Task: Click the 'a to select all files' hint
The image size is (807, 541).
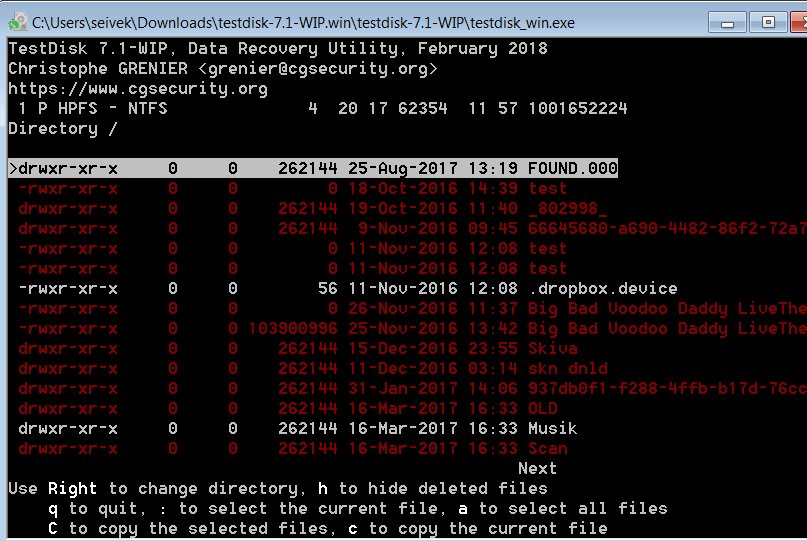Action: [x=562, y=509]
